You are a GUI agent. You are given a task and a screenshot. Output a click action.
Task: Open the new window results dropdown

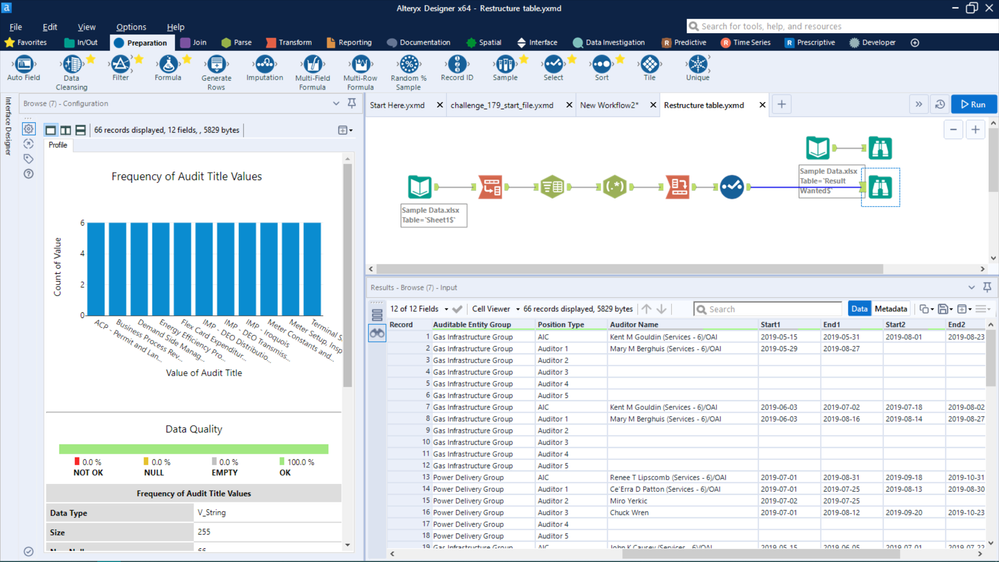pyautogui.click(x=965, y=309)
